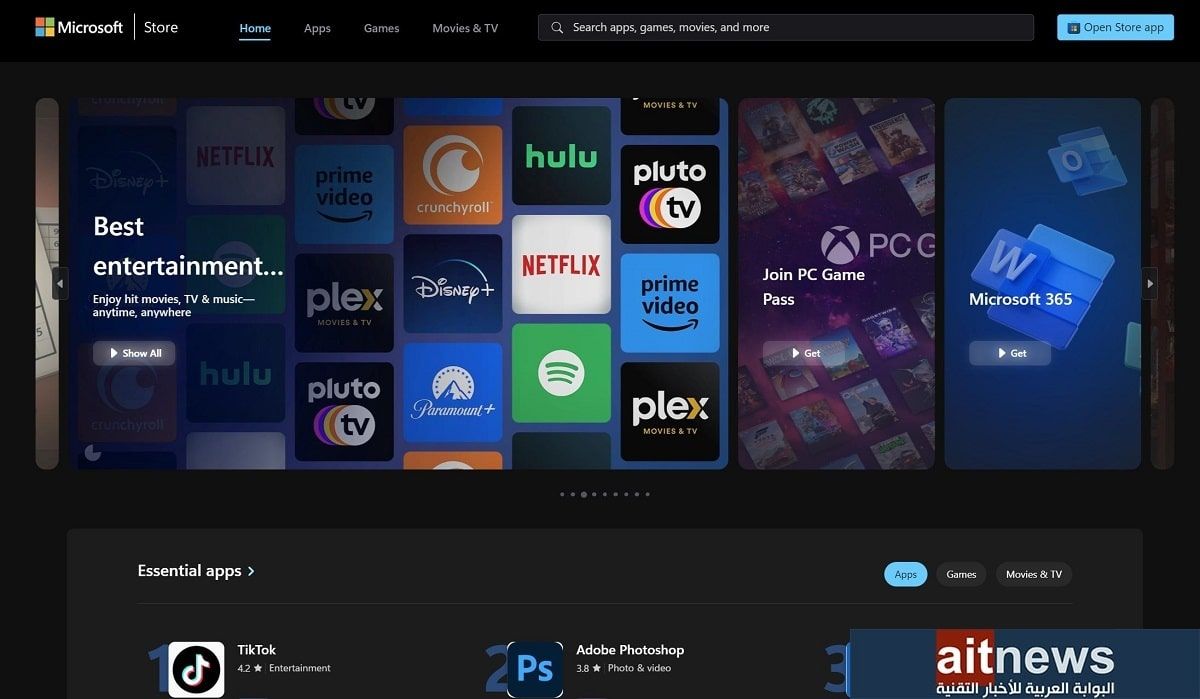Click the Paramount+ tile

[x=452, y=393]
